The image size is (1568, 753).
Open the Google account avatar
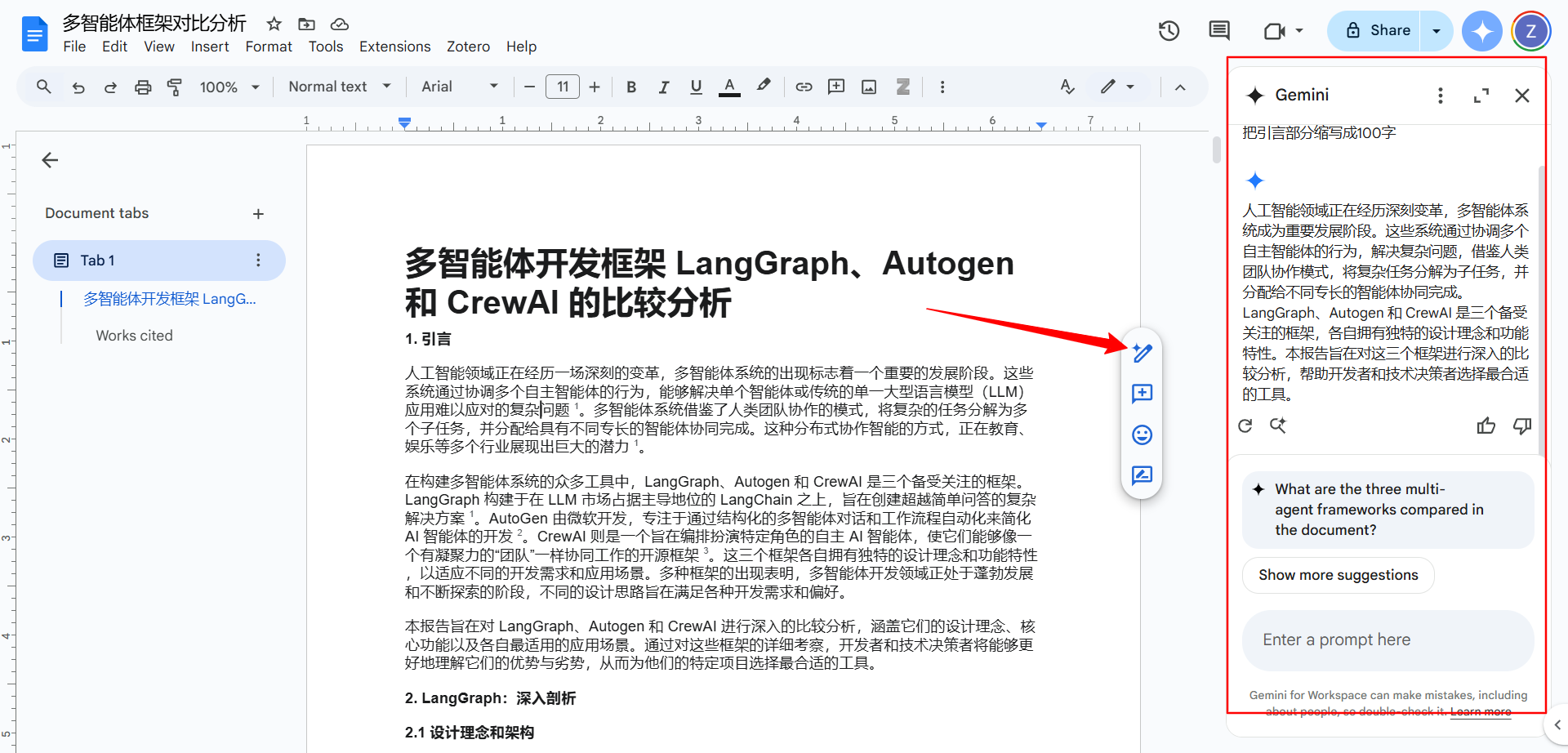(1531, 31)
